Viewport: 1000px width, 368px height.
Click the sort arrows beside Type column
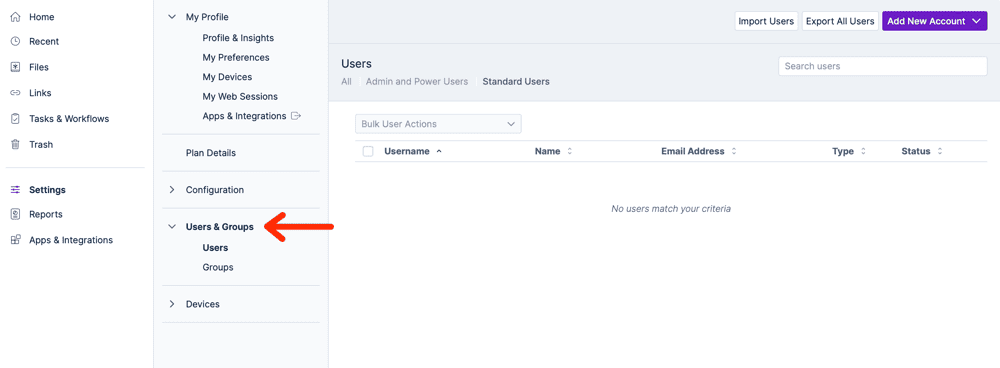(x=863, y=152)
